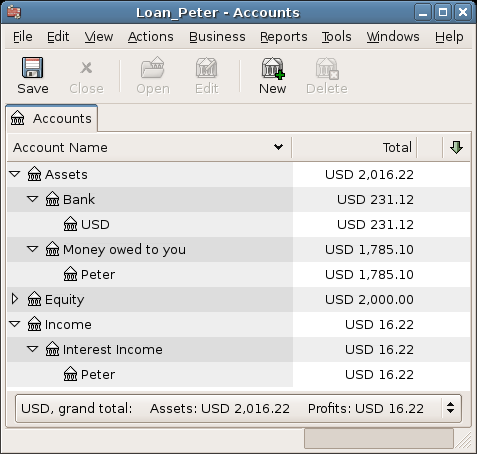
Task: Click the Open account toolbar icon
Action: tap(153, 68)
